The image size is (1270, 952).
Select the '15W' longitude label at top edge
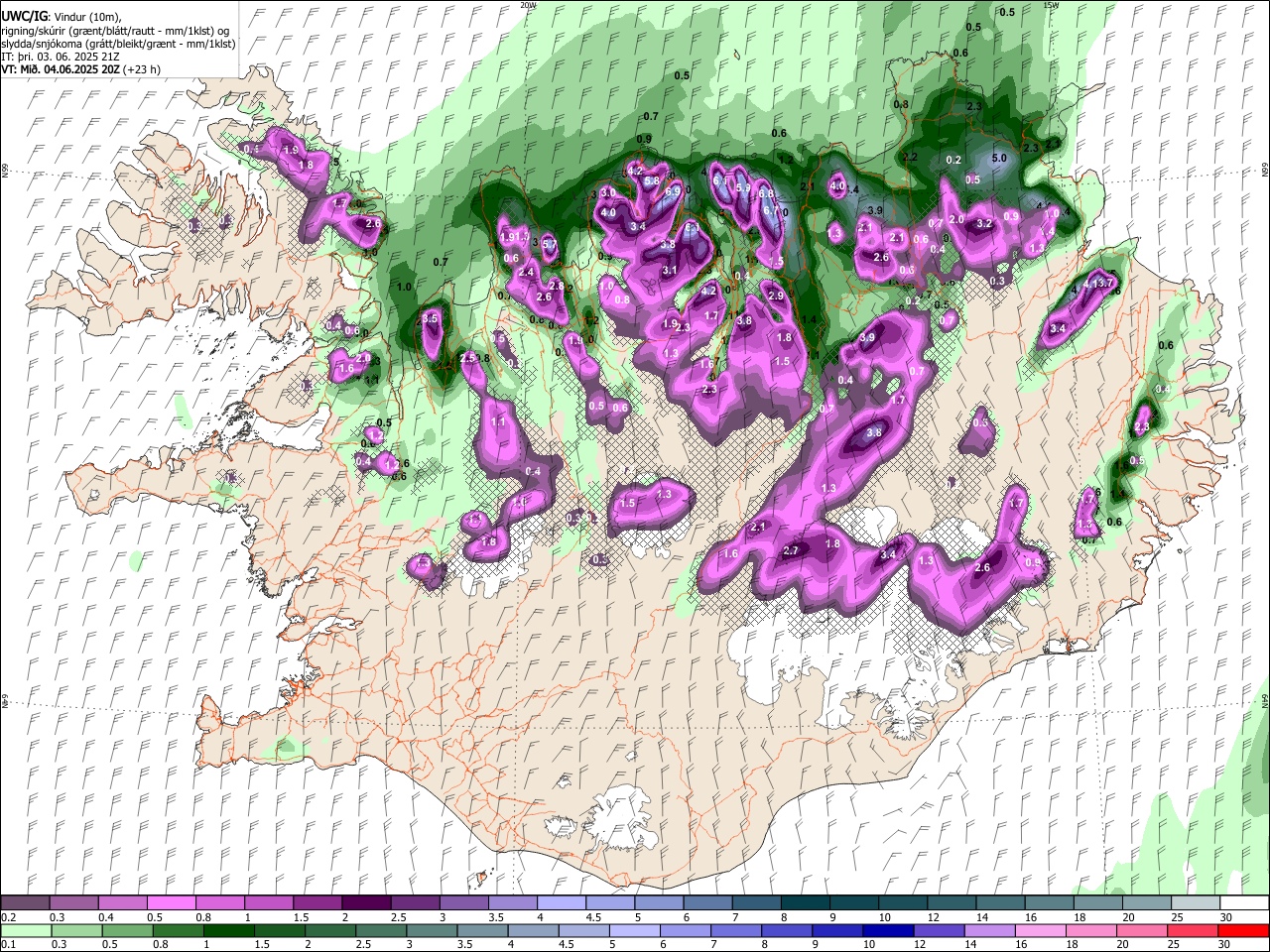pyautogui.click(x=1051, y=5)
